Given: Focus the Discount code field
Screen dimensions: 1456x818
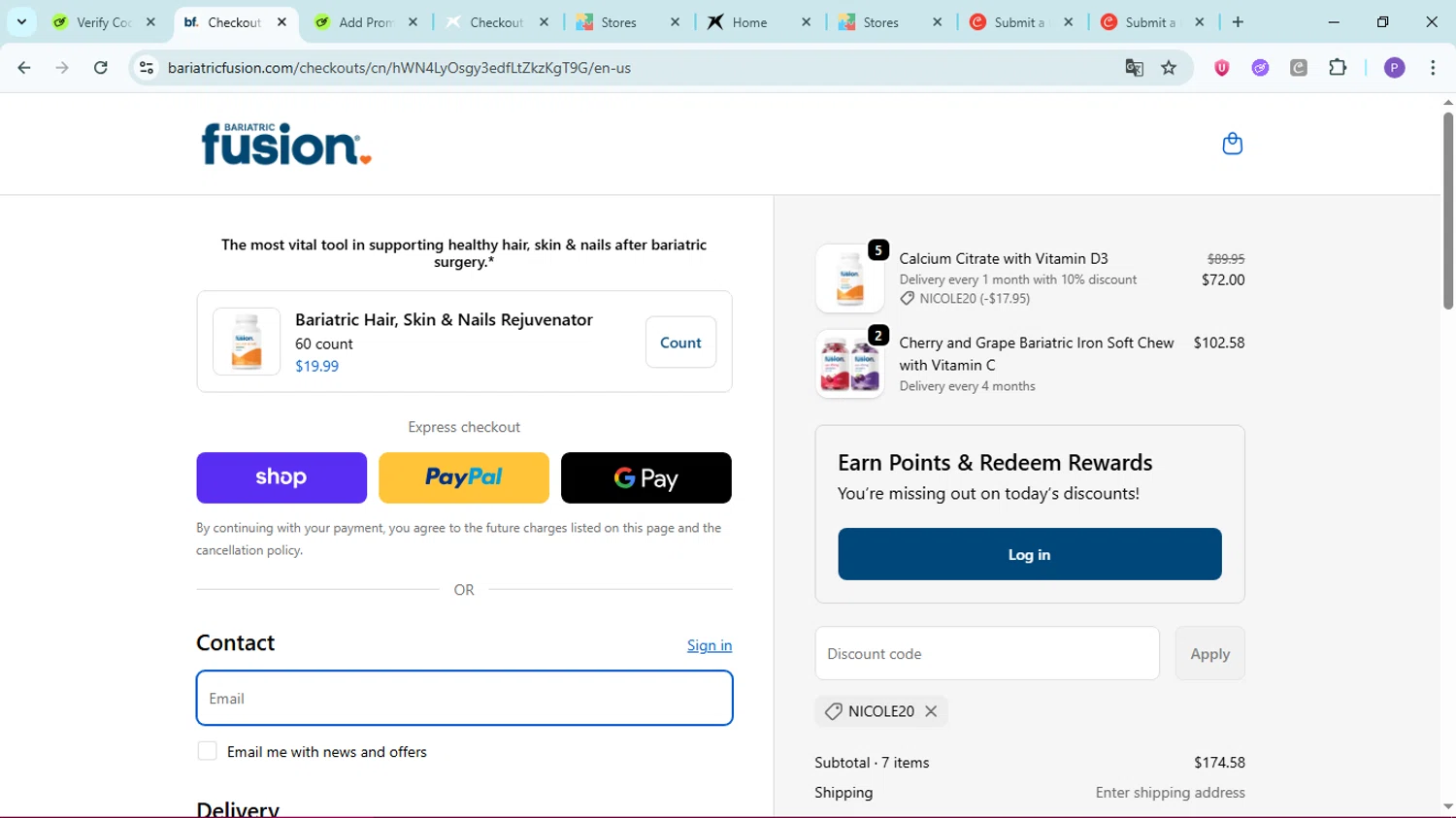Looking at the screenshot, I should click(x=987, y=653).
